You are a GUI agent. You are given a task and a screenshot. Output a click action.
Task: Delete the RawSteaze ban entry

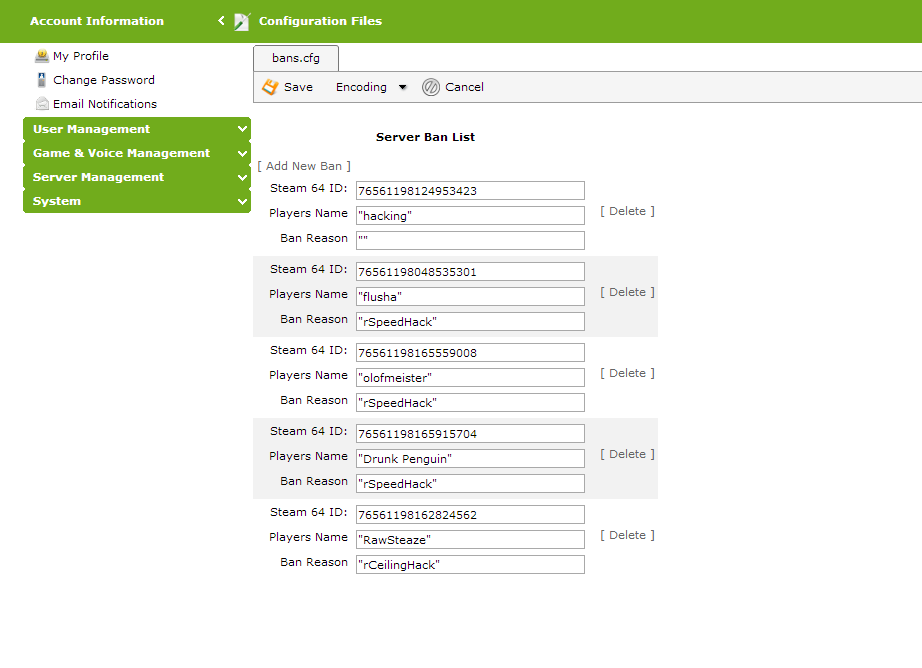point(627,536)
